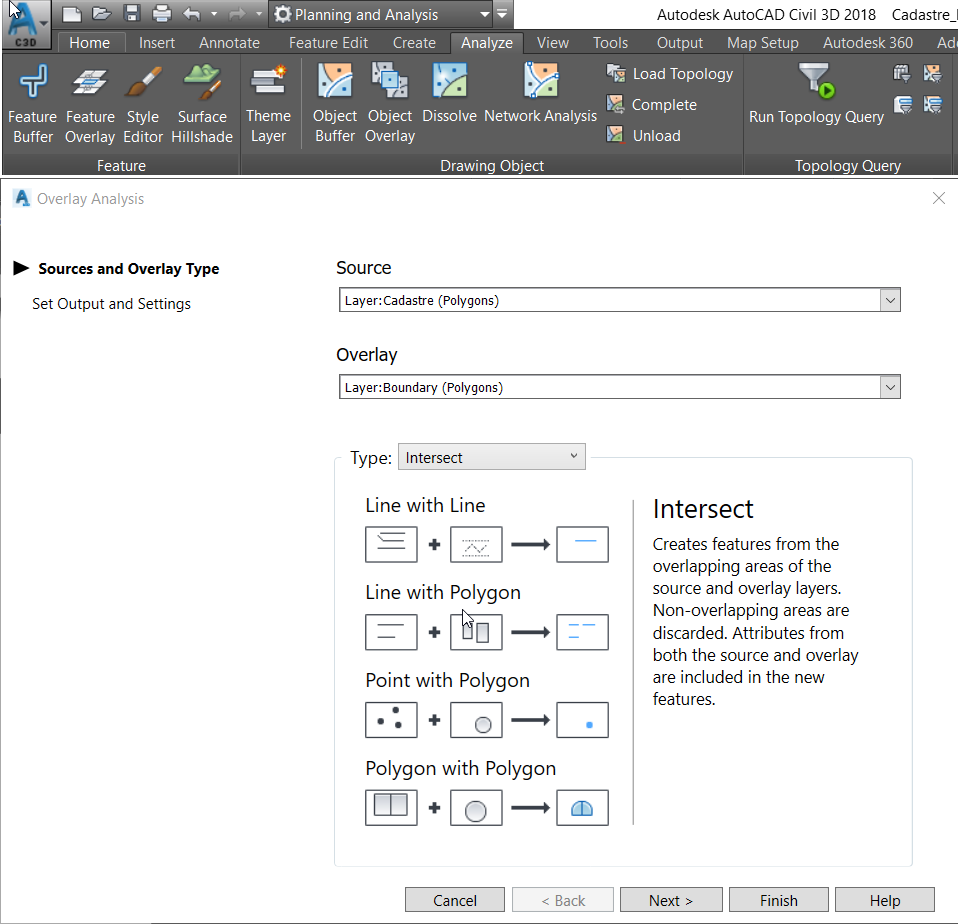Click Run Topology Query funnel icon
958x924 pixels.
click(816, 82)
